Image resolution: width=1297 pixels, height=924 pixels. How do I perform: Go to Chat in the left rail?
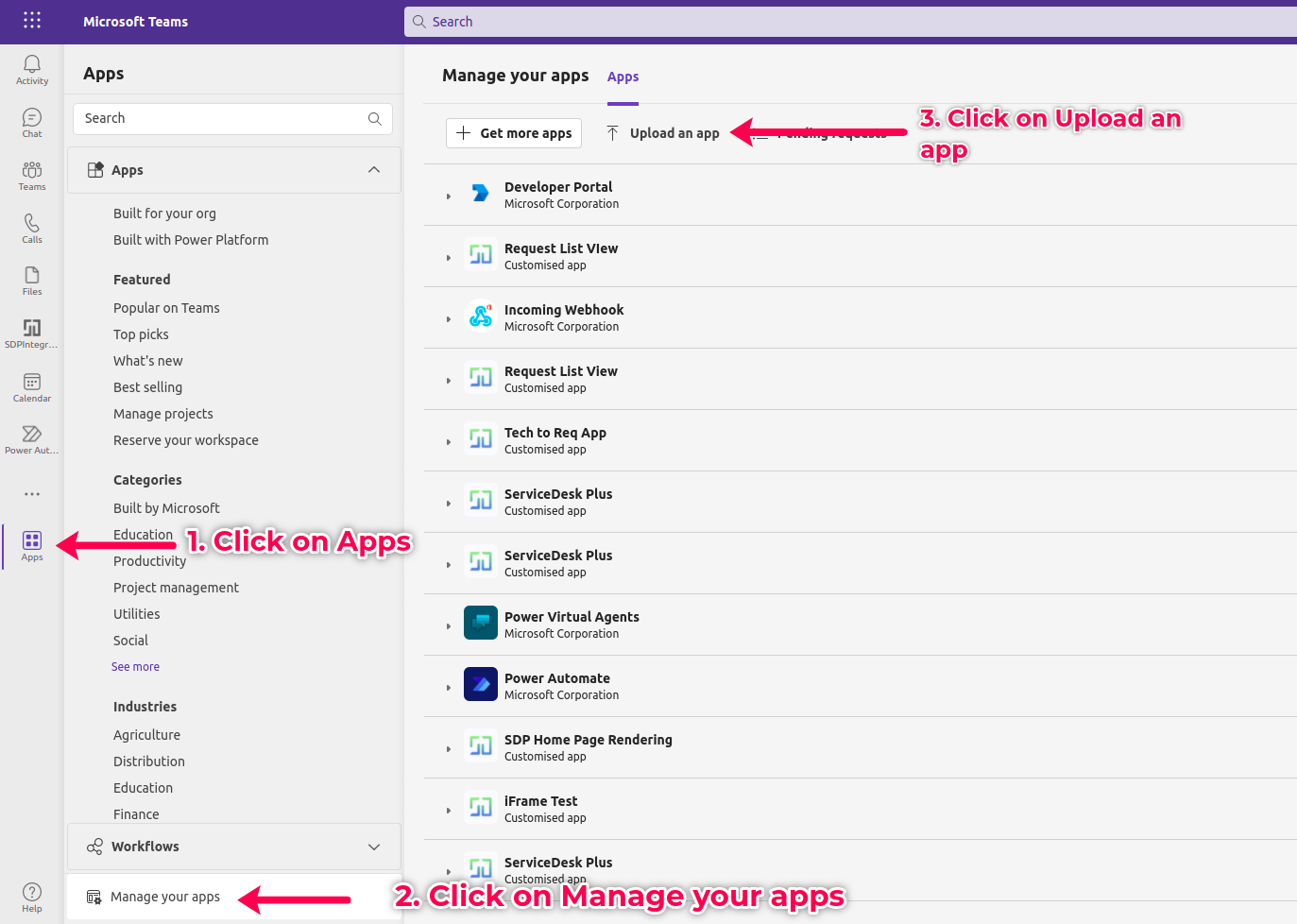pyautogui.click(x=32, y=123)
